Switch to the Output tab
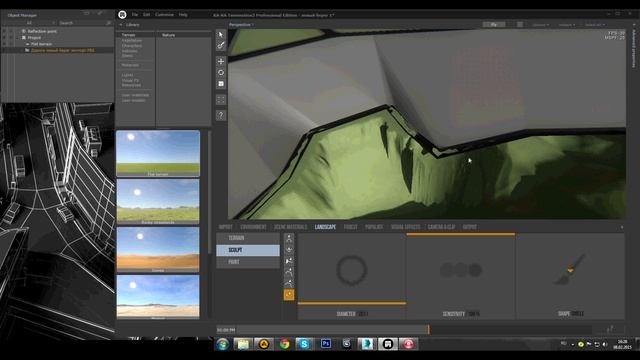The height and width of the screenshot is (360, 640). coord(469,227)
